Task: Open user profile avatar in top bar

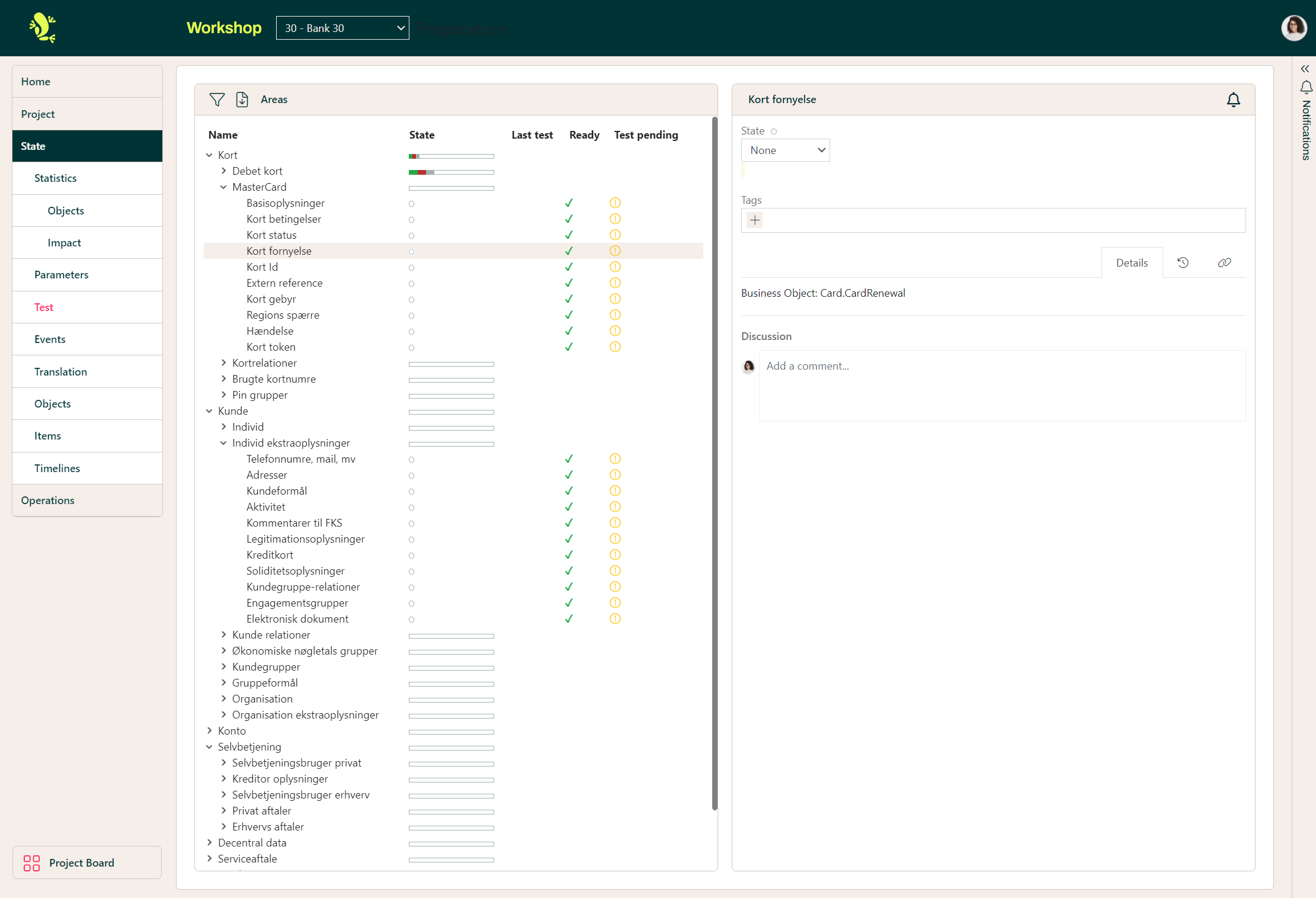Action: (1293, 28)
